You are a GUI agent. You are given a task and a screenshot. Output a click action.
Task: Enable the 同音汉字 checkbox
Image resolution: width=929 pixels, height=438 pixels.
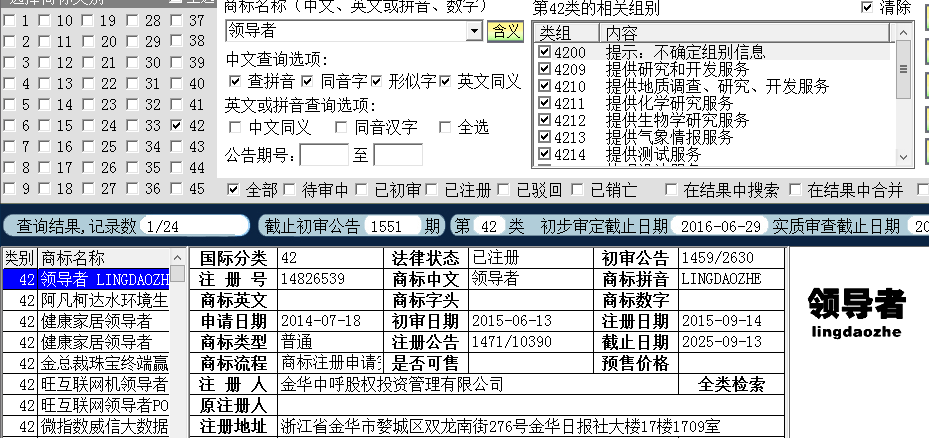(x=341, y=127)
